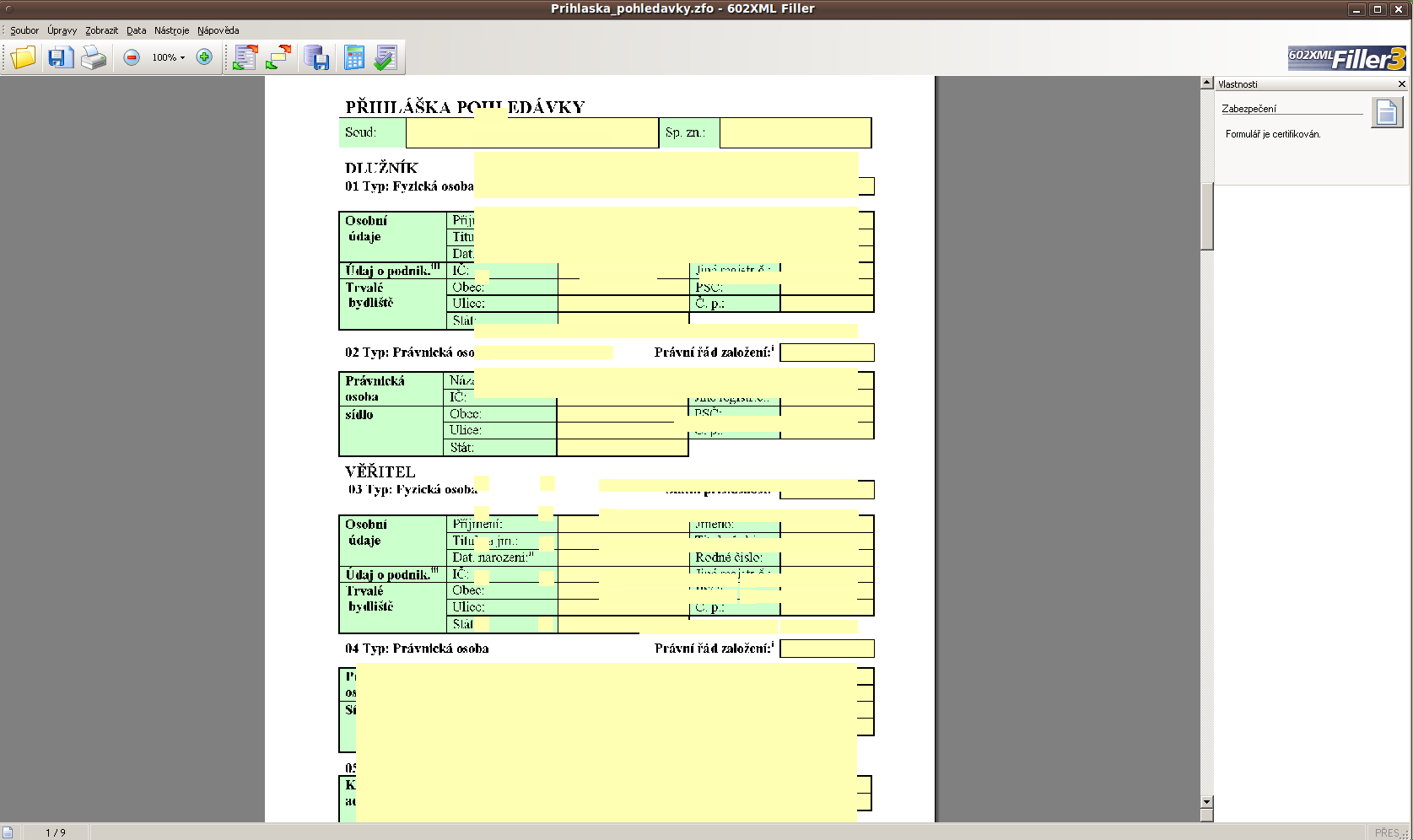This screenshot has width=1413, height=840.
Task: Click the vertical scrollbar thumb
Action: pos(1207,216)
